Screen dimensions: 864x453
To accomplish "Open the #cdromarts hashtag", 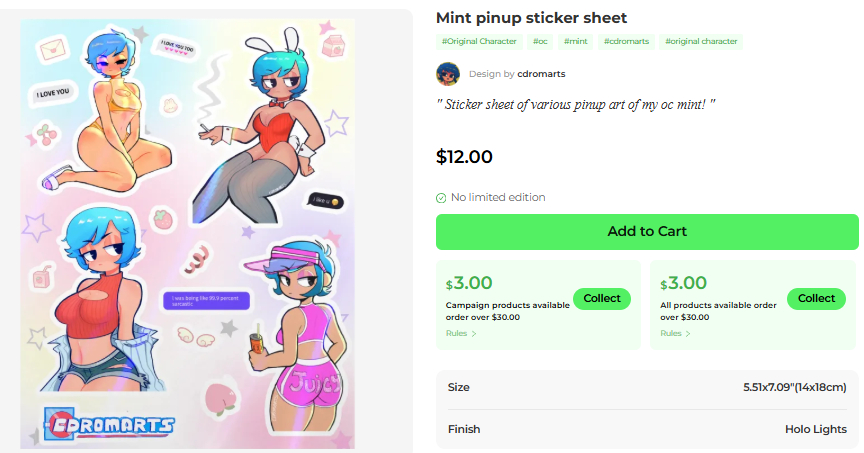I will click(627, 42).
